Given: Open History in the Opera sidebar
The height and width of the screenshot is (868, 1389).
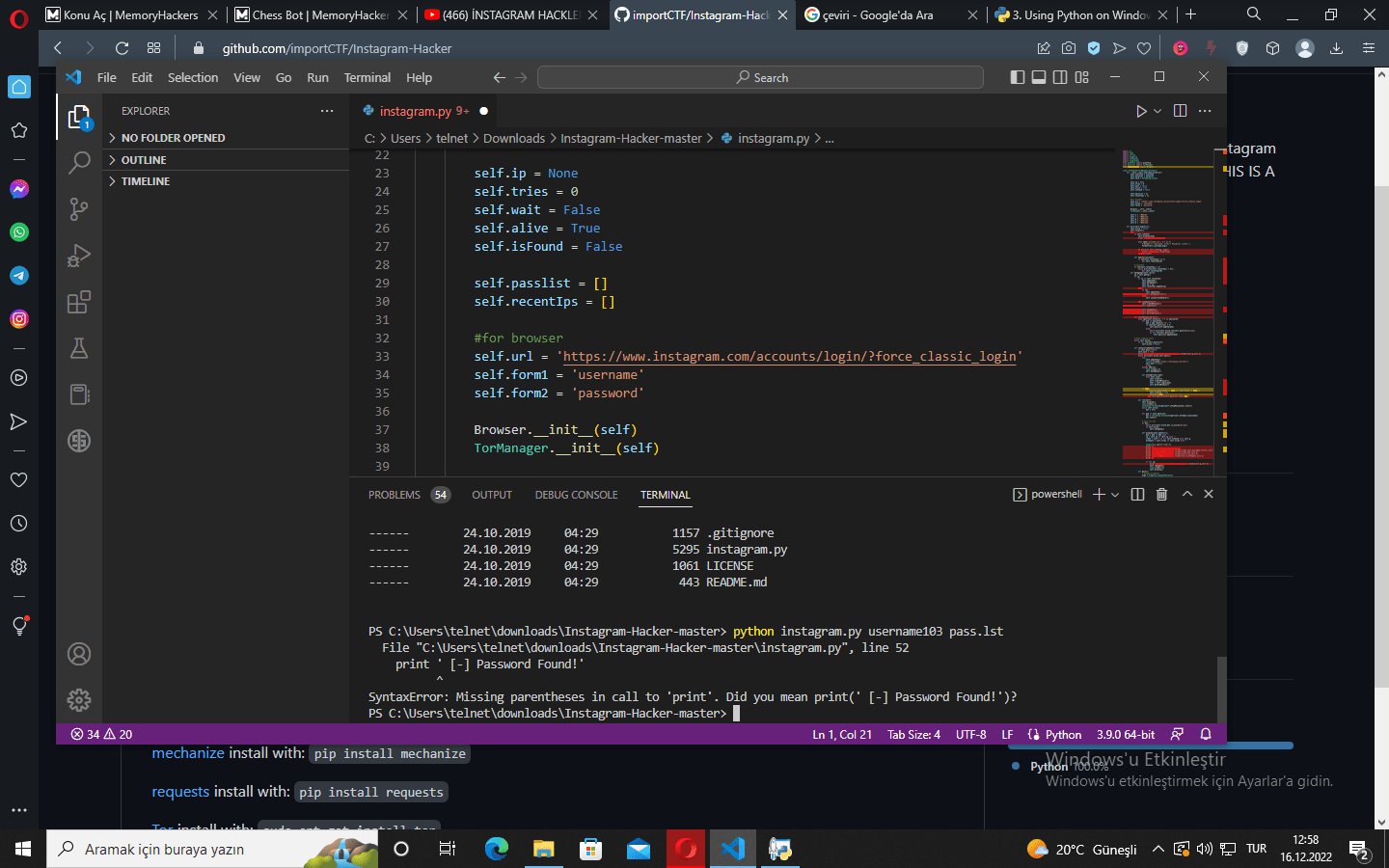Looking at the screenshot, I should (18, 524).
